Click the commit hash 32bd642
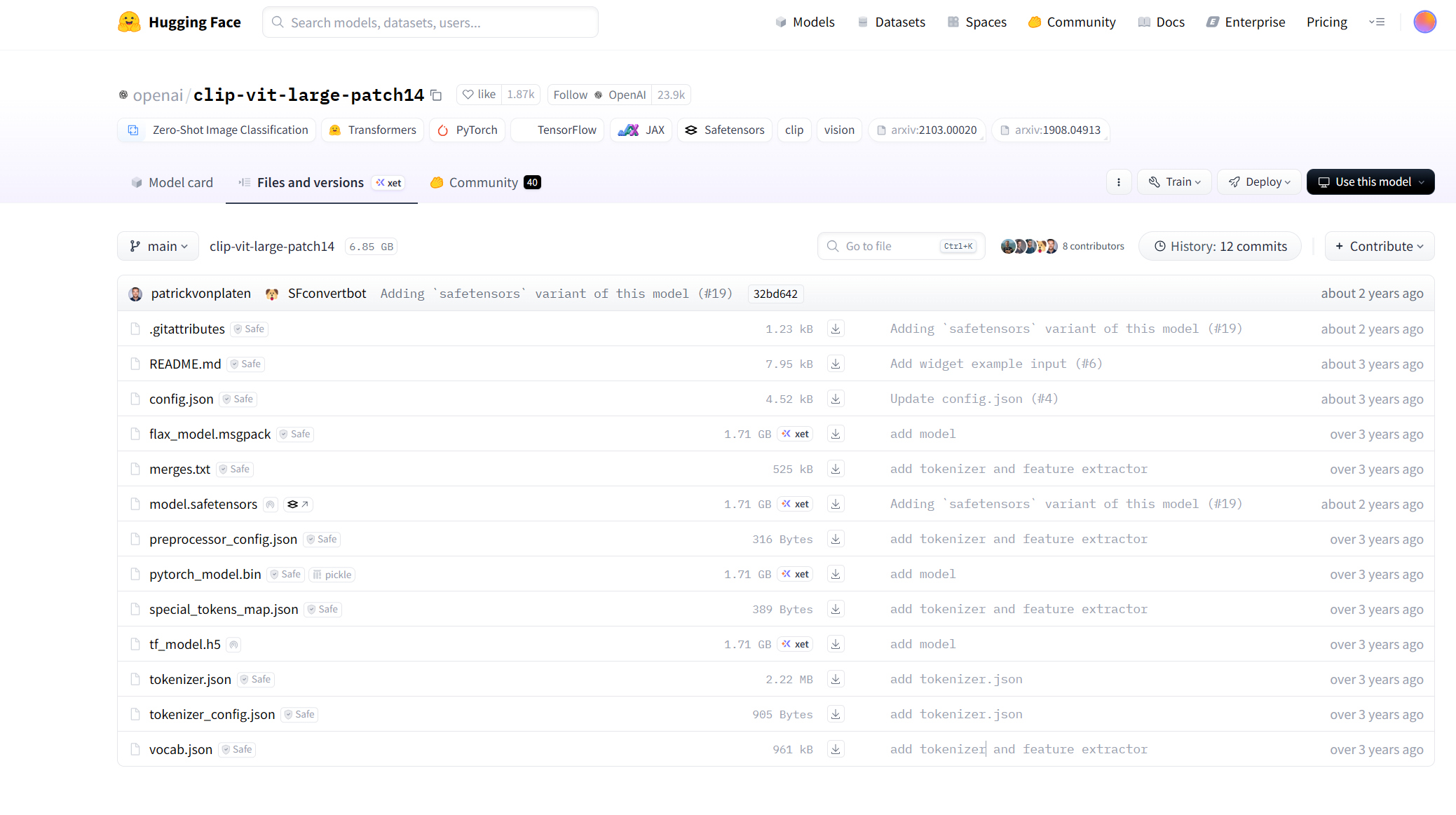 (775, 294)
